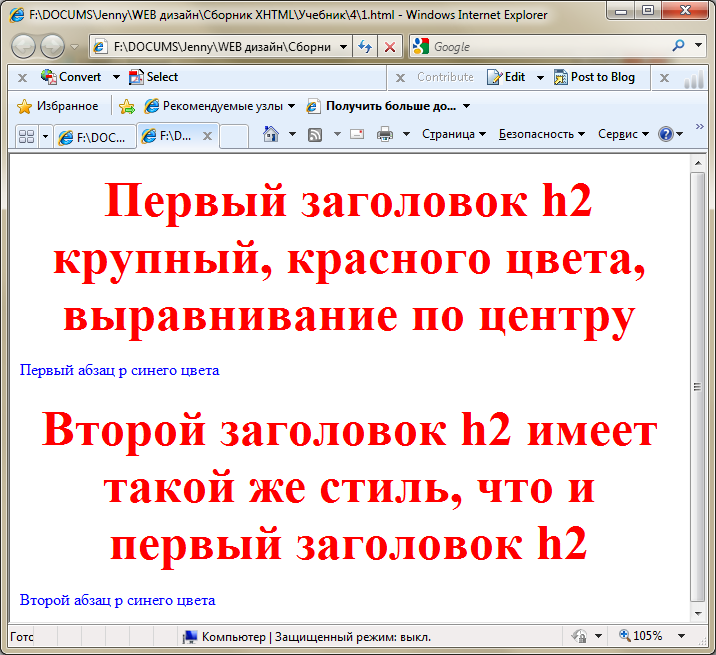Image resolution: width=716 pixels, height=655 pixels.
Task: Open the Страница dropdown menu
Action: [453, 134]
